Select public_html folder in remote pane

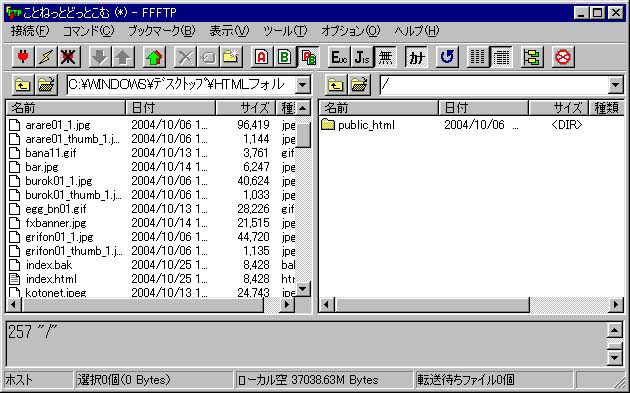[x=358, y=125]
